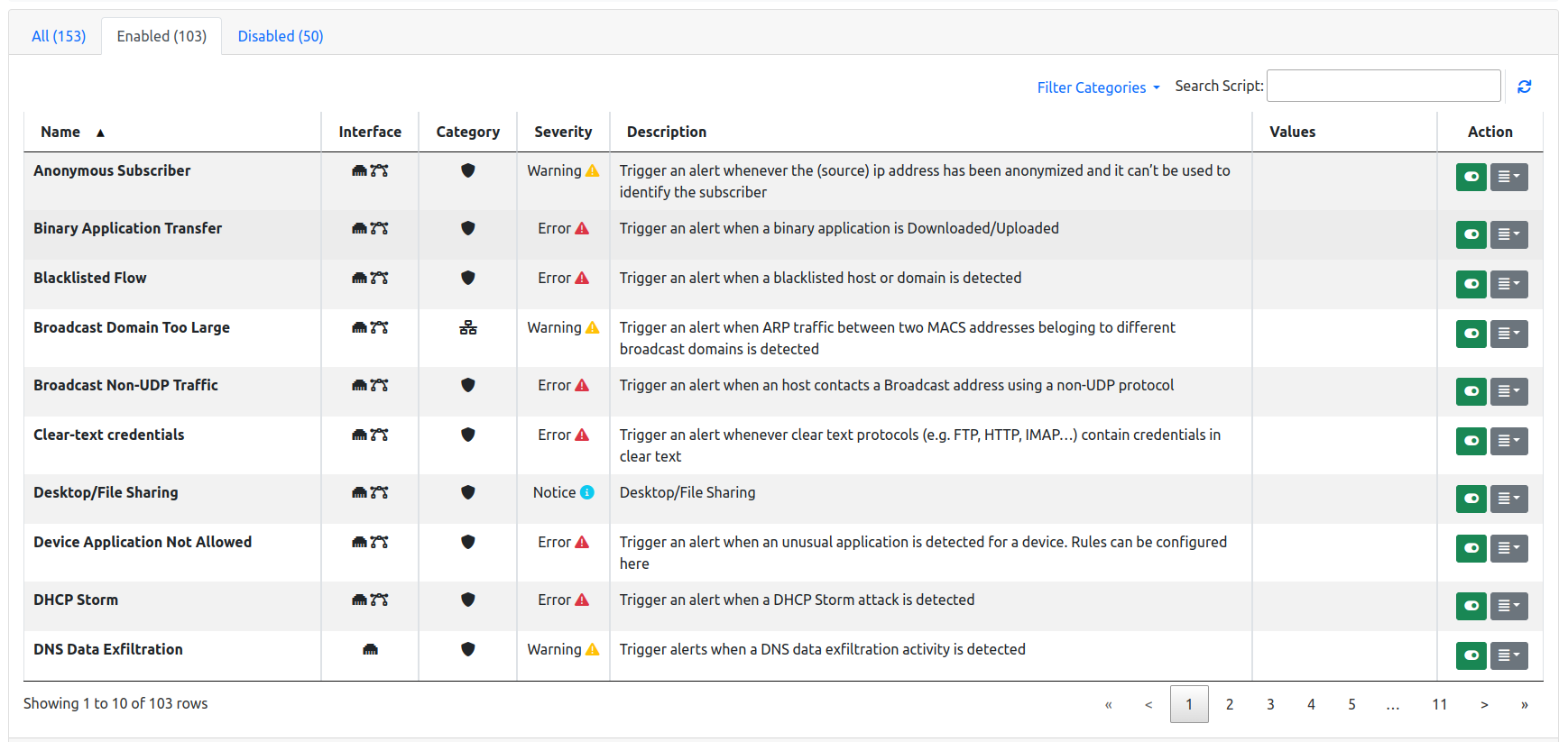Click the error triangle for Broadcast Non-UDP Traffic
The image size is (1568, 742).
coord(582,385)
